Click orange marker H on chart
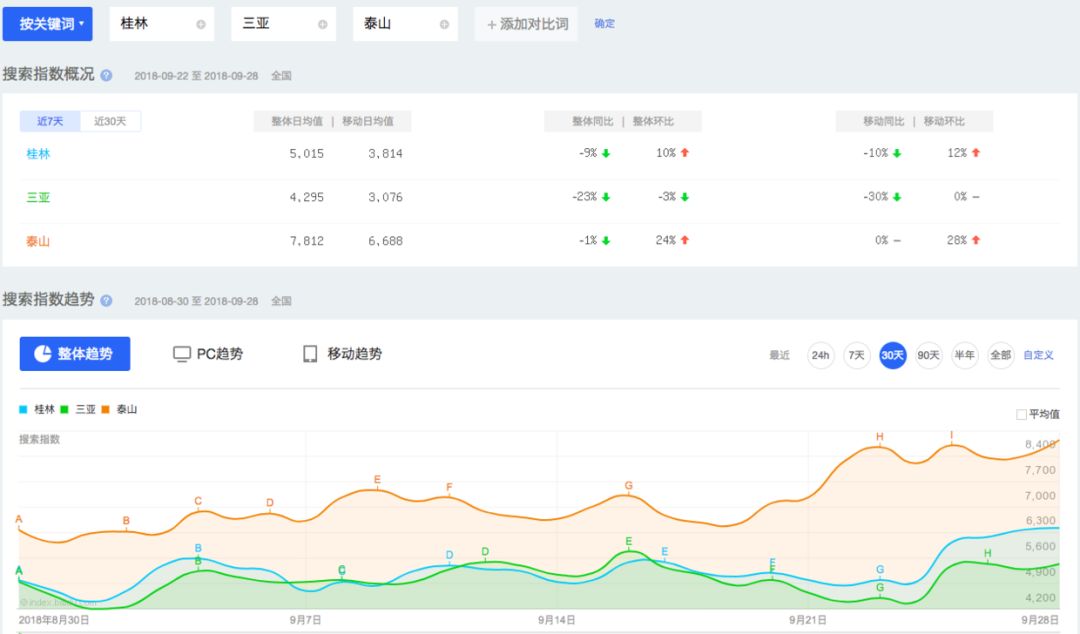 point(880,437)
